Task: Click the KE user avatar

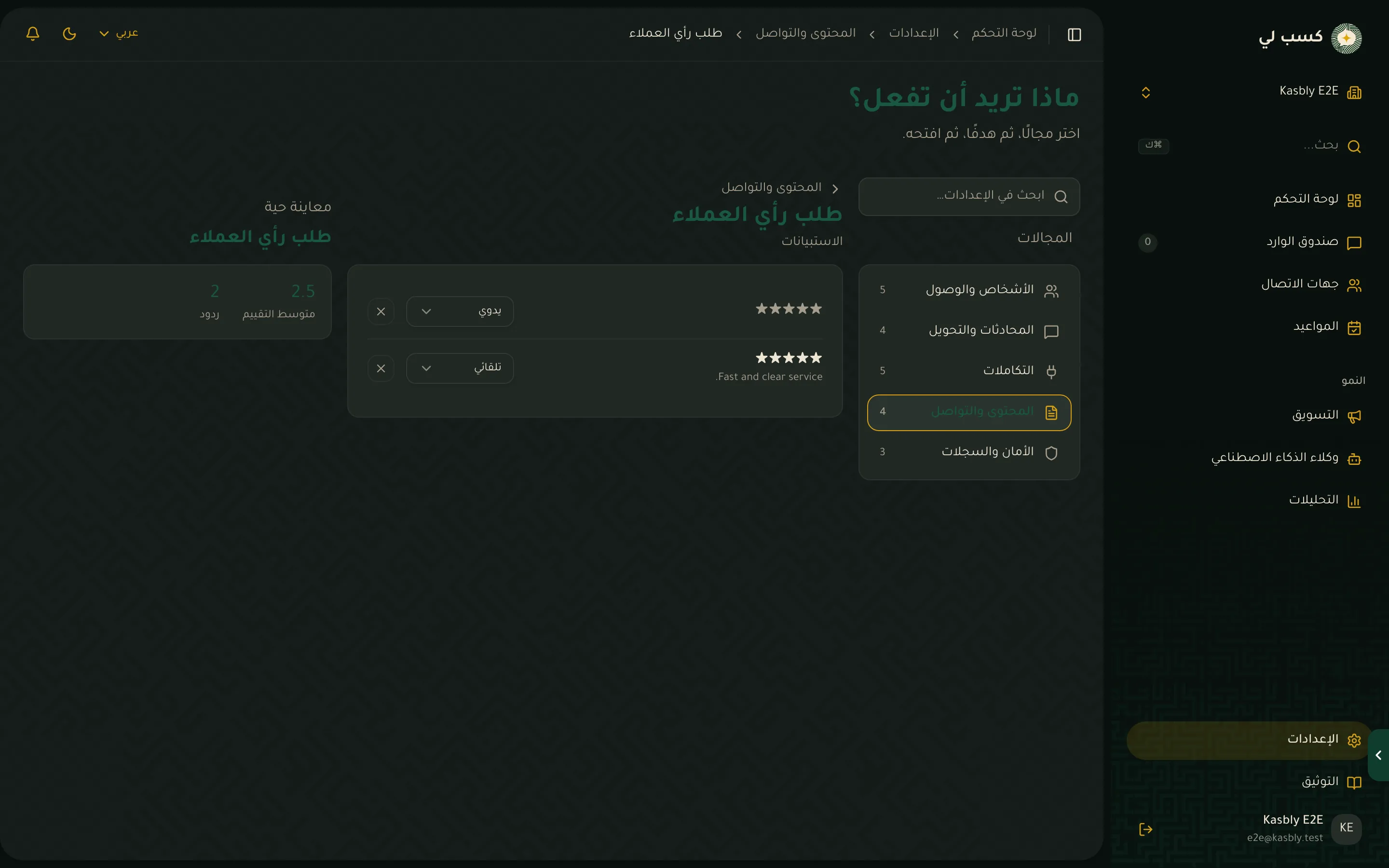Action: (1346, 828)
